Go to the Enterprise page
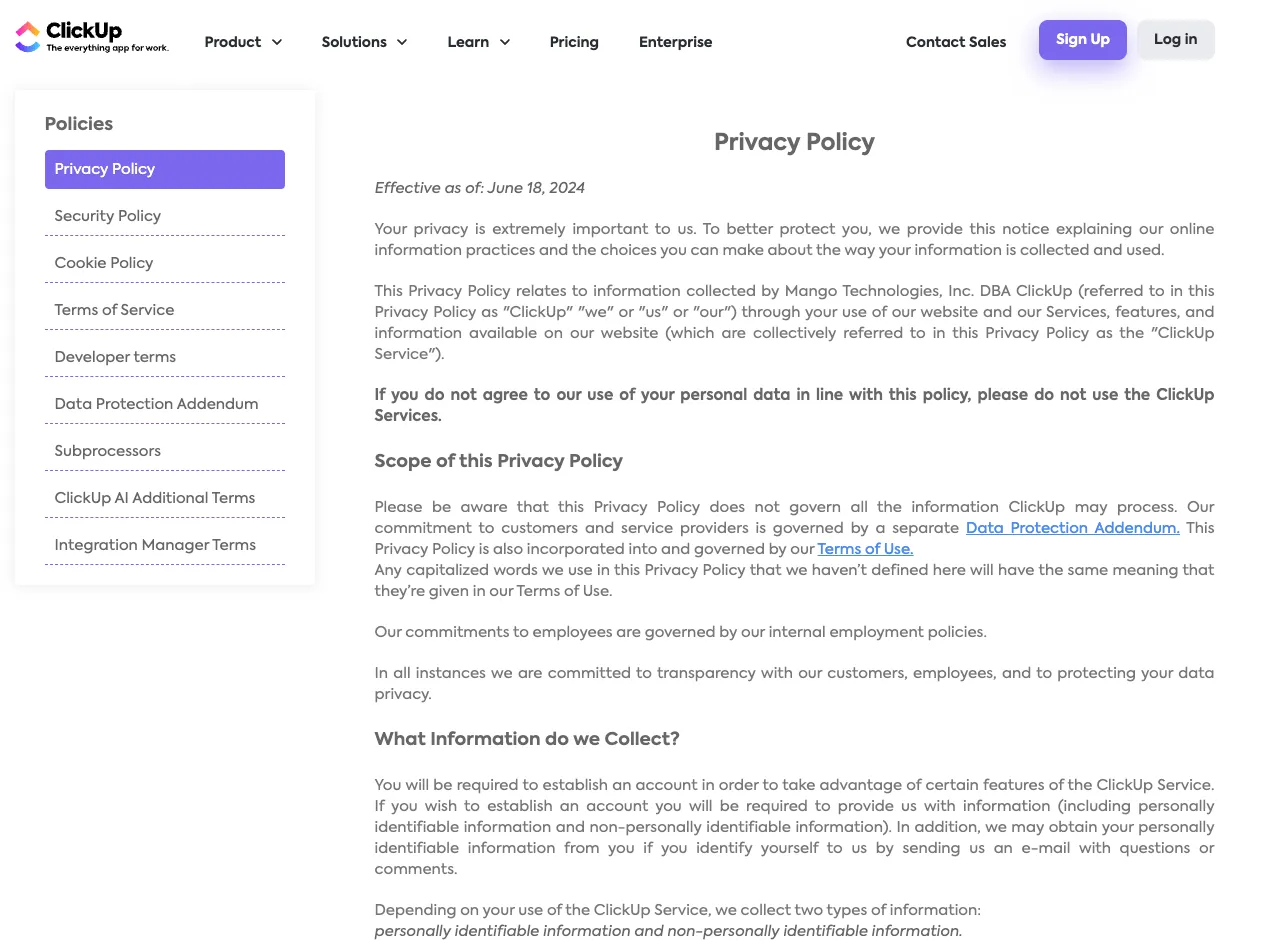 676,42
